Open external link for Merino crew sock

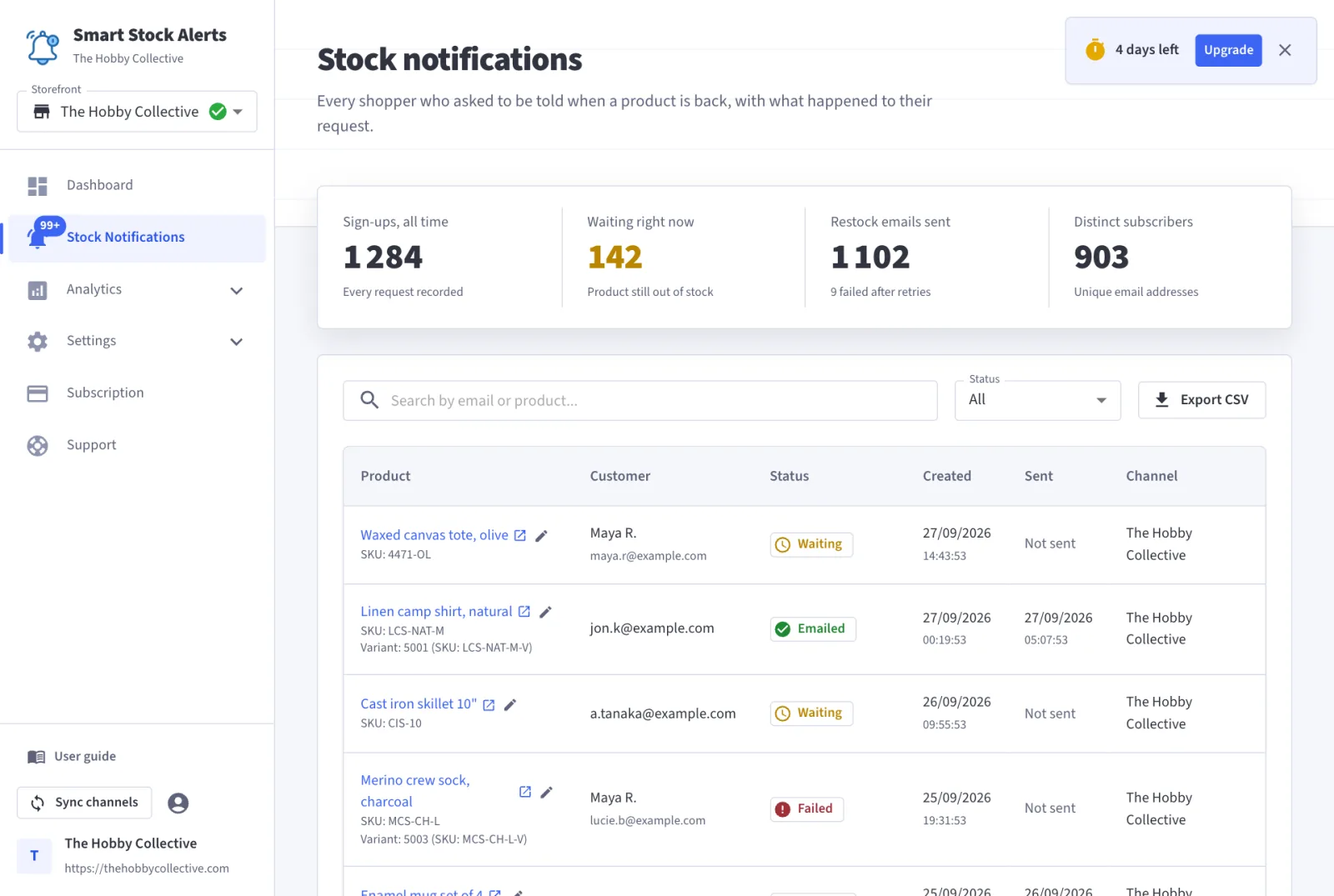point(525,791)
